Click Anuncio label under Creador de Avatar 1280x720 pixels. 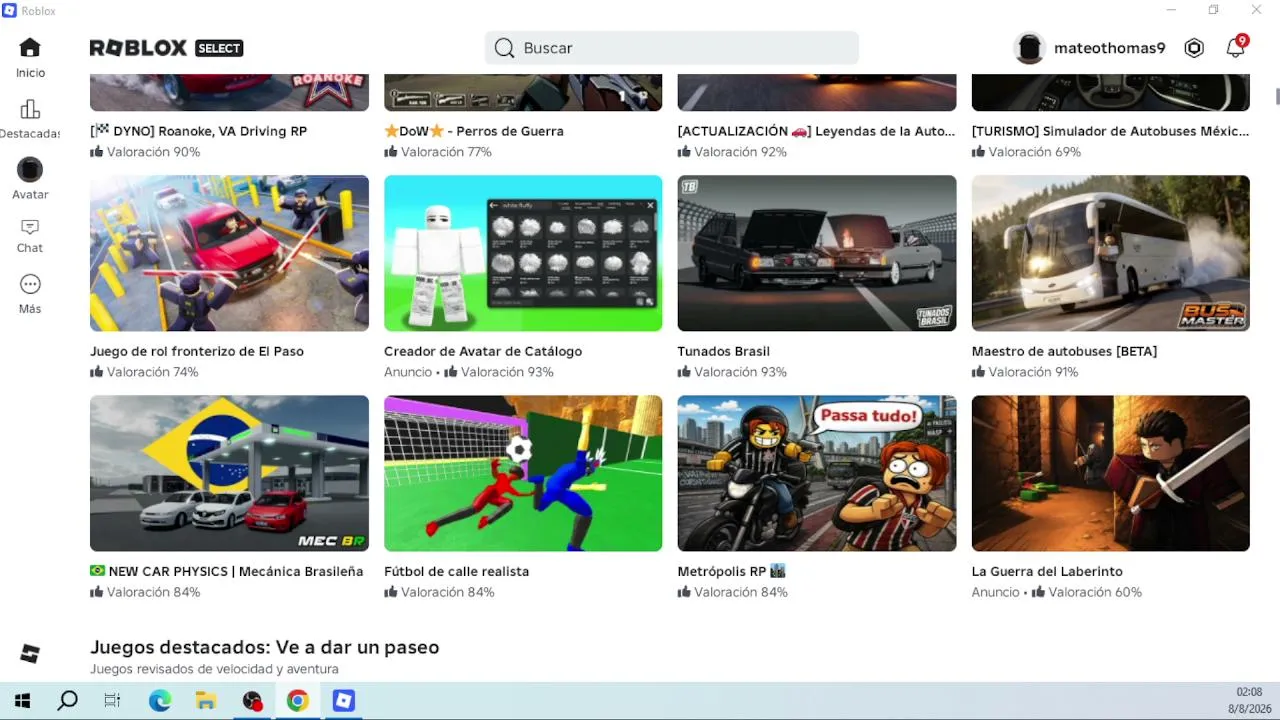tap(408, 372)
